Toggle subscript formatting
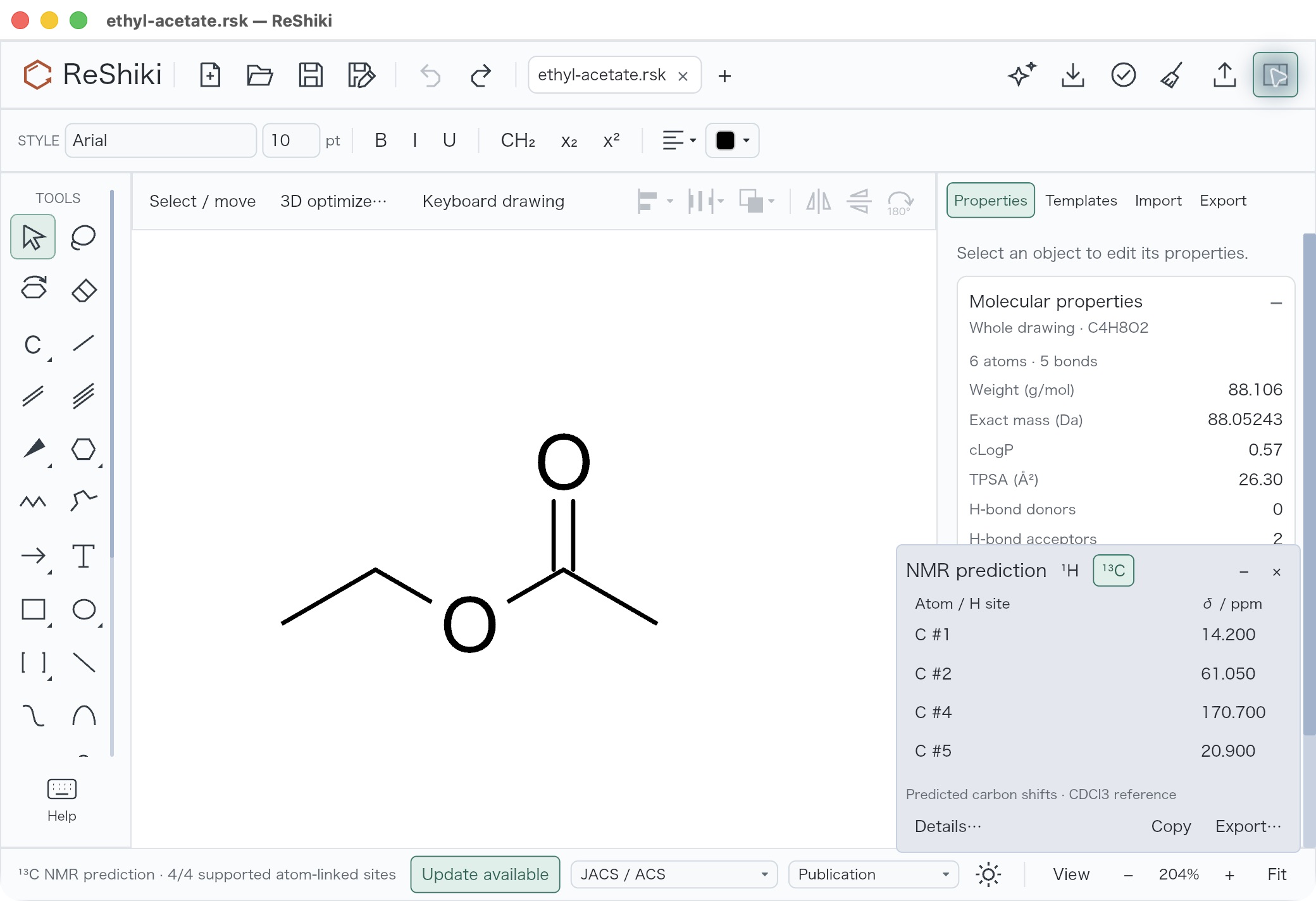This screenshot has width=1316, height=901. [x=569, y=140]
